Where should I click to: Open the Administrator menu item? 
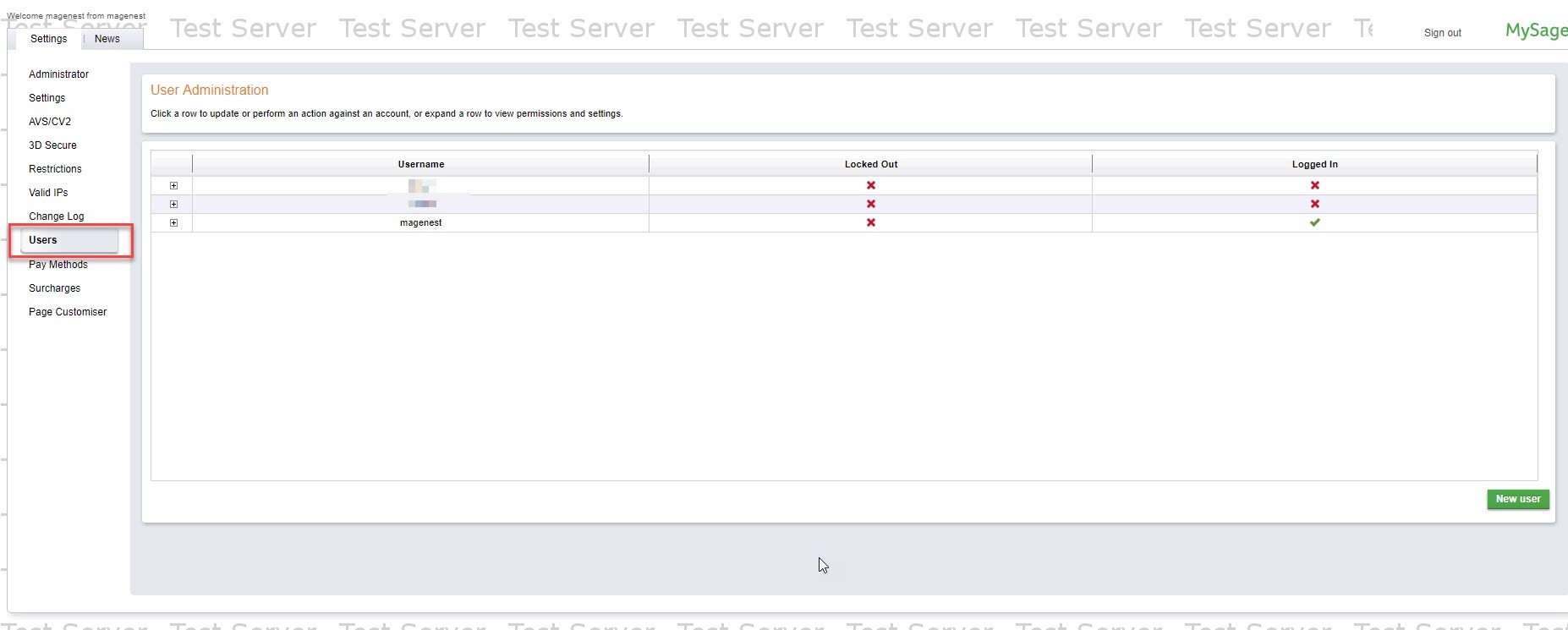click(58, 74)
